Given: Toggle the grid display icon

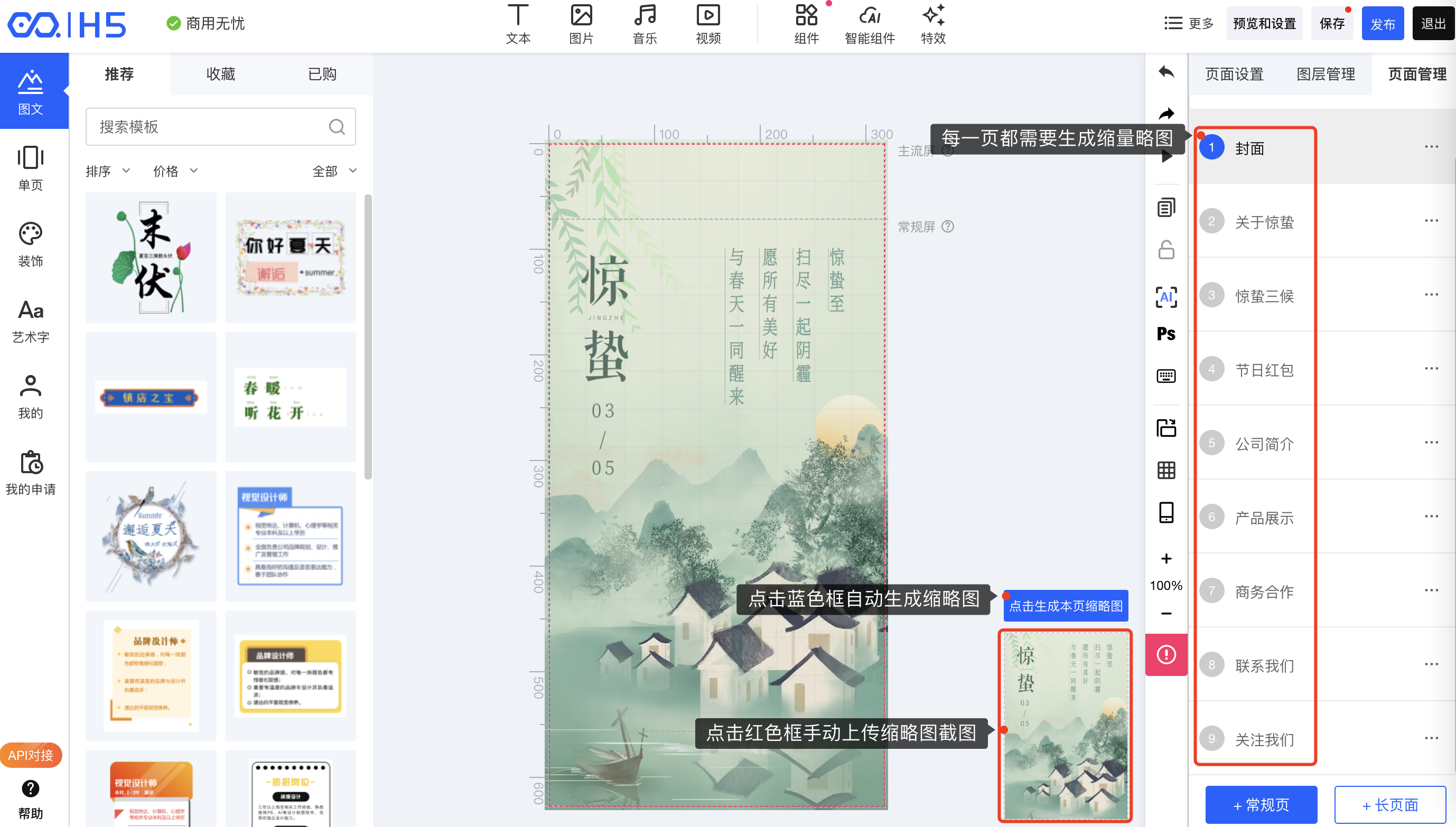Looking at the screenshot, I should tap(1166, 471).
